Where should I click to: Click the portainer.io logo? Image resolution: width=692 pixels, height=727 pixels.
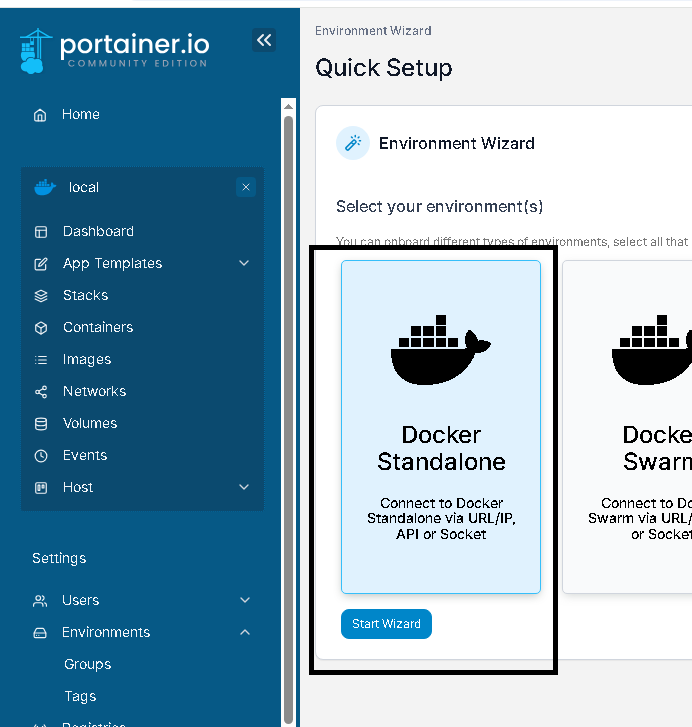(114, 51)
